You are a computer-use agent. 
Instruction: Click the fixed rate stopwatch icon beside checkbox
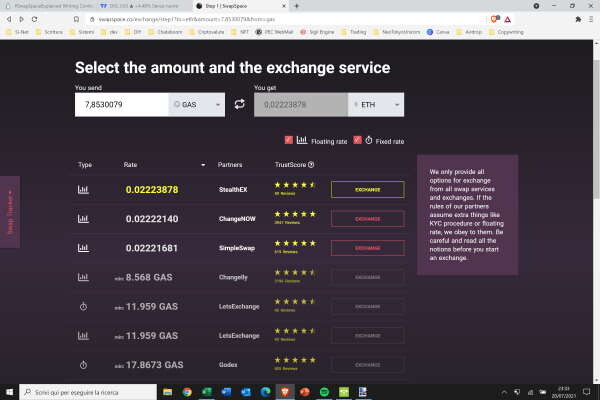[368, 140]
